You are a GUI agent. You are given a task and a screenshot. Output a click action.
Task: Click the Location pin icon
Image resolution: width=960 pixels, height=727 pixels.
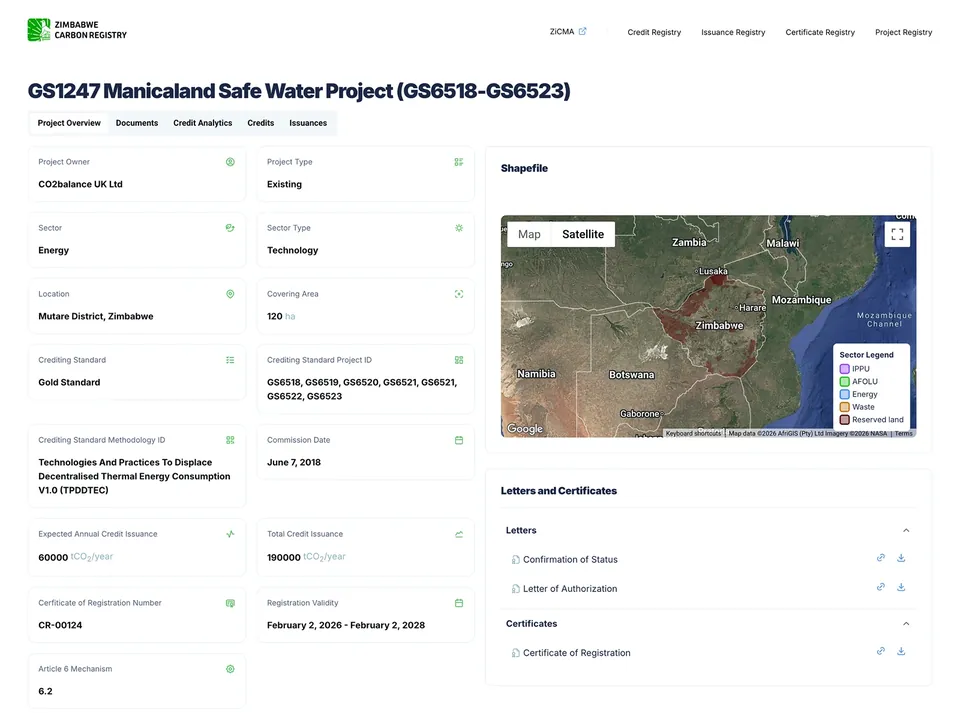coord(230,294)
